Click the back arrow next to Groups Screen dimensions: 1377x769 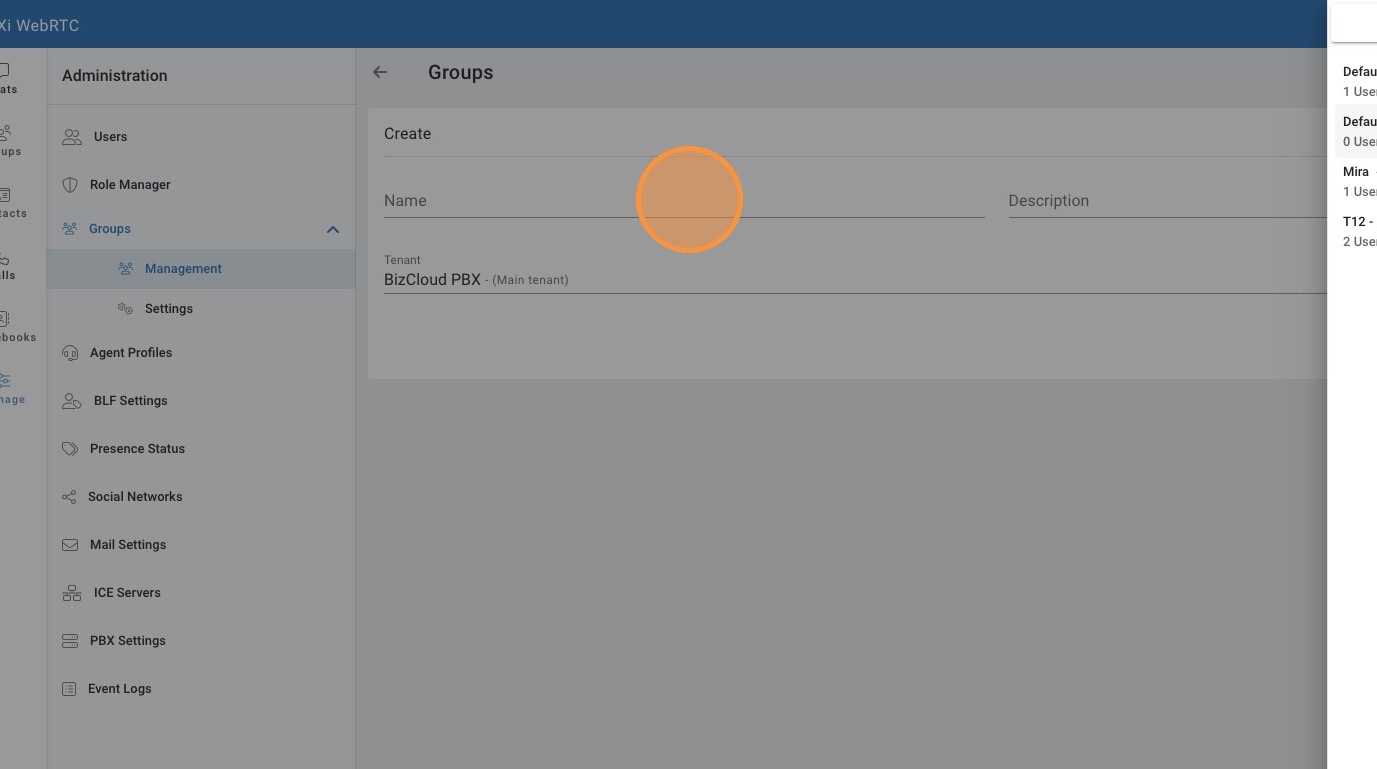(x=380, y=72)
